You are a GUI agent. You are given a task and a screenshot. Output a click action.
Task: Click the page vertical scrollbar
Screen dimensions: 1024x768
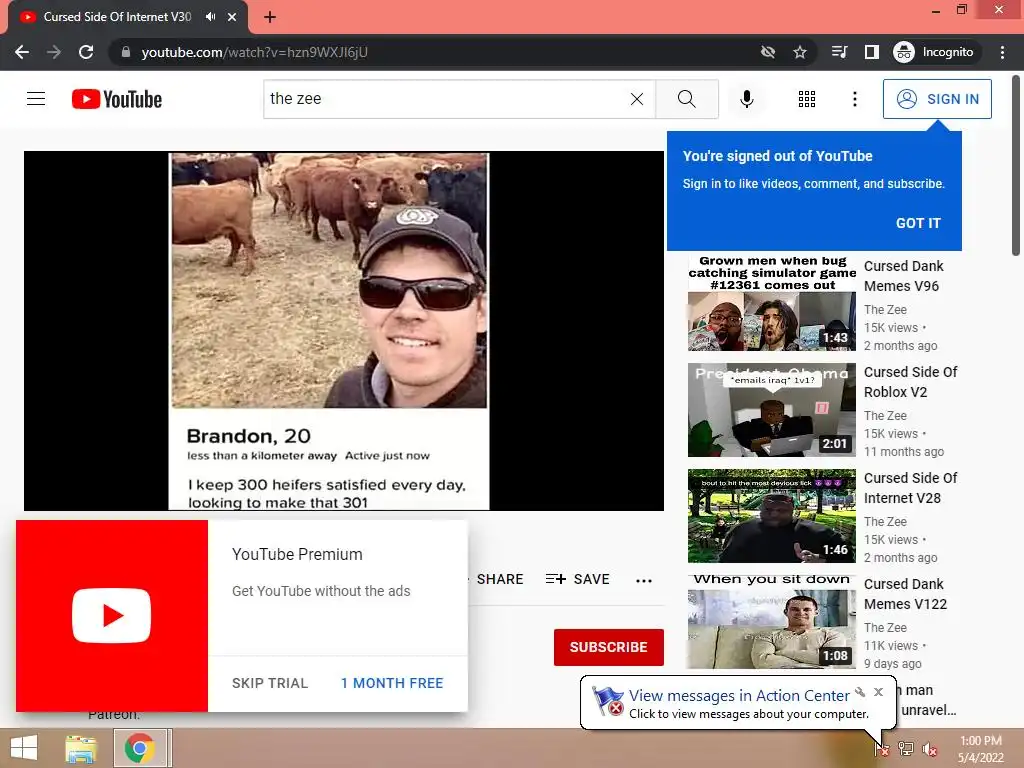point(1016,166)
